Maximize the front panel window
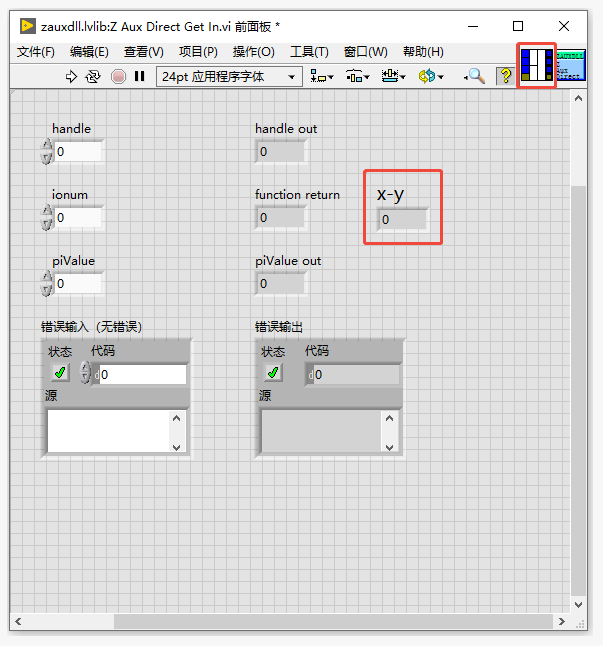This screenshot has width=603, height=646. [x=518, y=26]
